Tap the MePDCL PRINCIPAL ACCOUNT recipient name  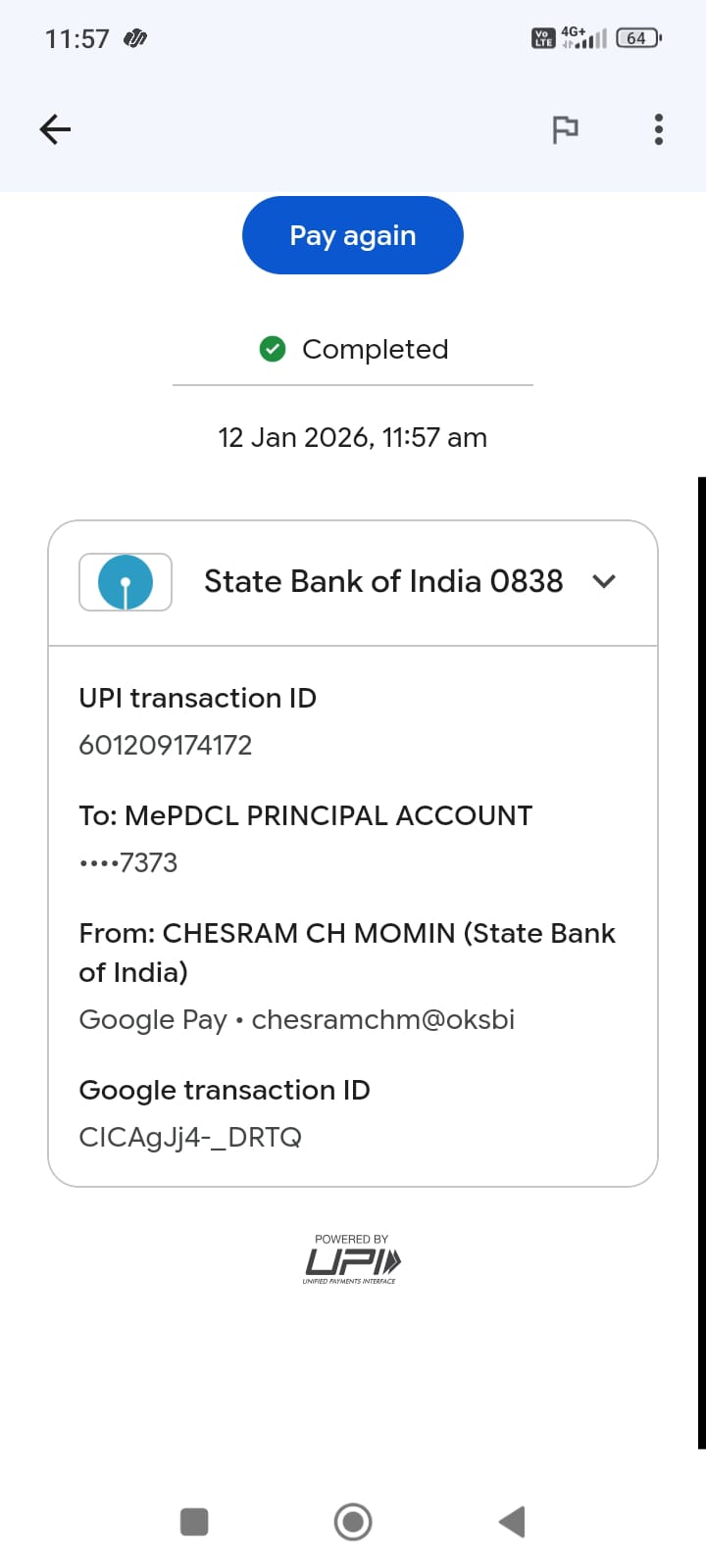(x=328, y=815)
